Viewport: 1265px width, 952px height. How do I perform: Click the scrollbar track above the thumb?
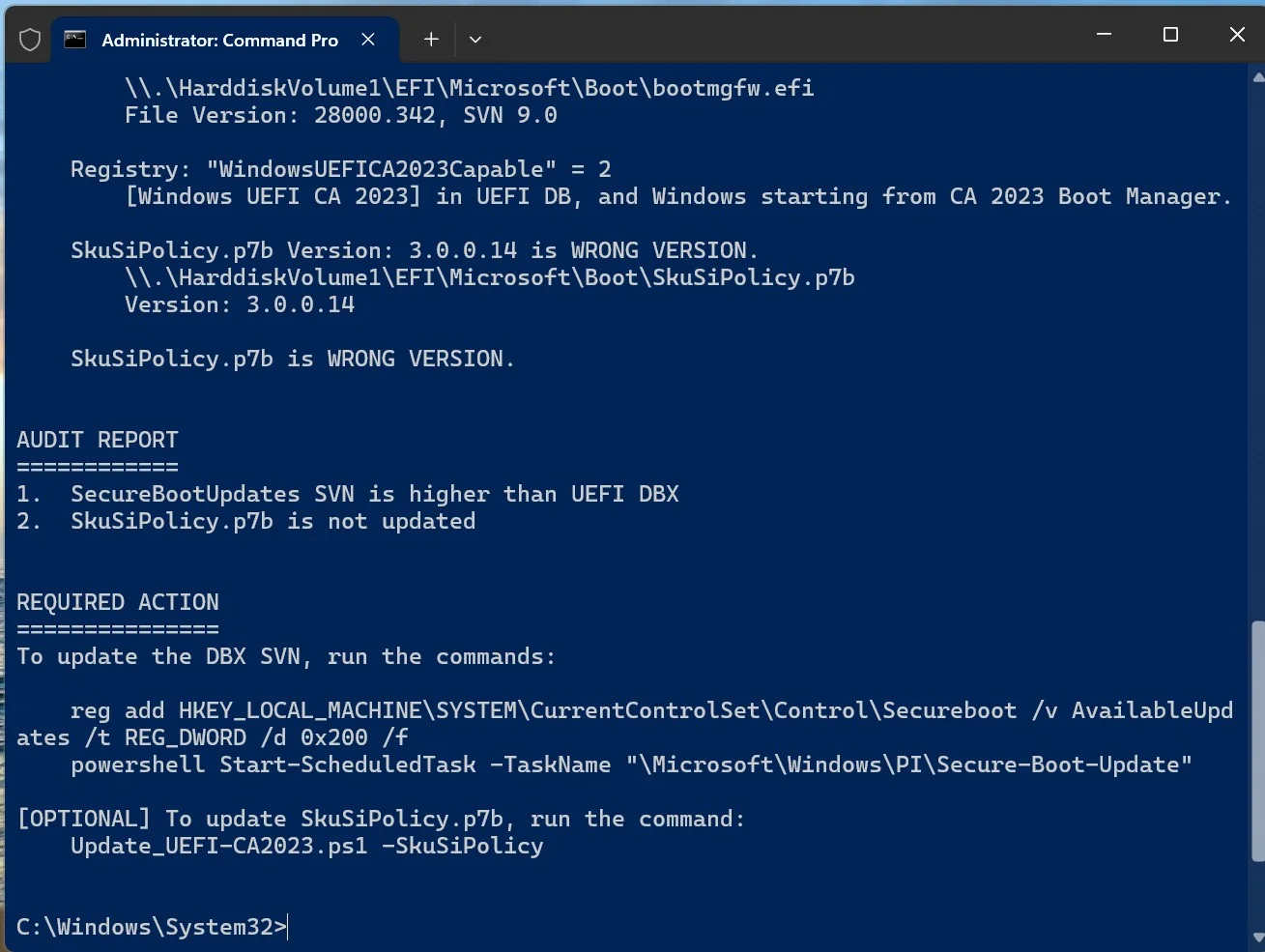pyautogui.click(x=1257, y=353)
